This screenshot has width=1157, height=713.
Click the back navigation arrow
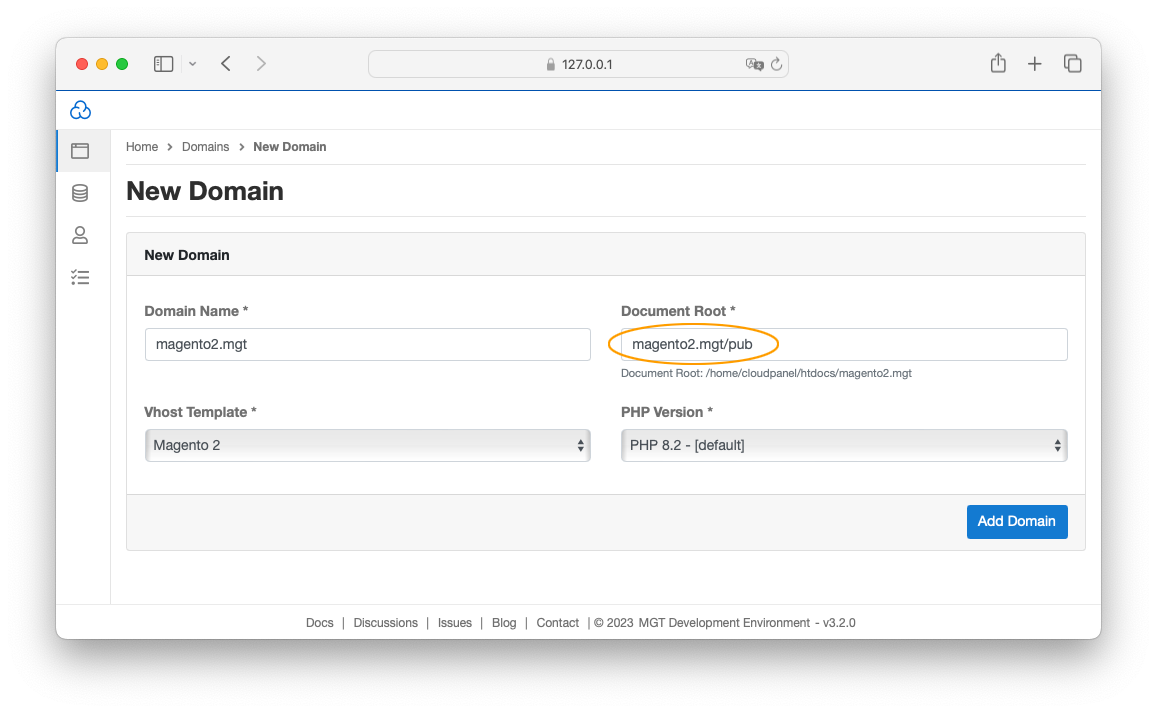(x=225, y=63)
